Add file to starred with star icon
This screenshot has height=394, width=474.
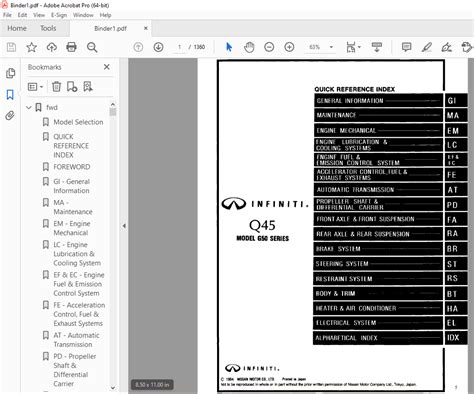(32, 47)
